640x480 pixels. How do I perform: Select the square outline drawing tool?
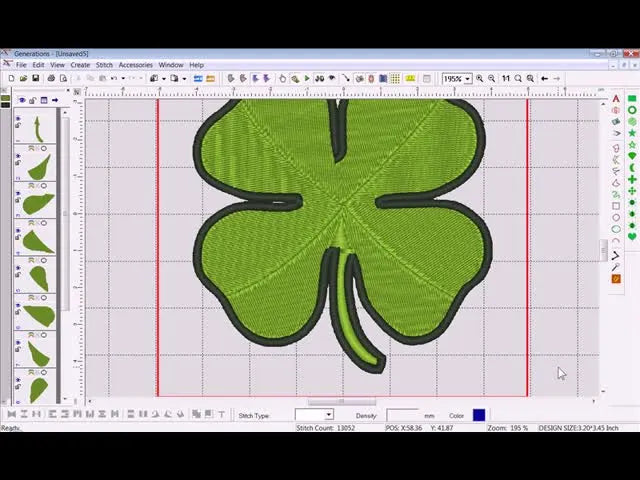click(x=616, y=206)
